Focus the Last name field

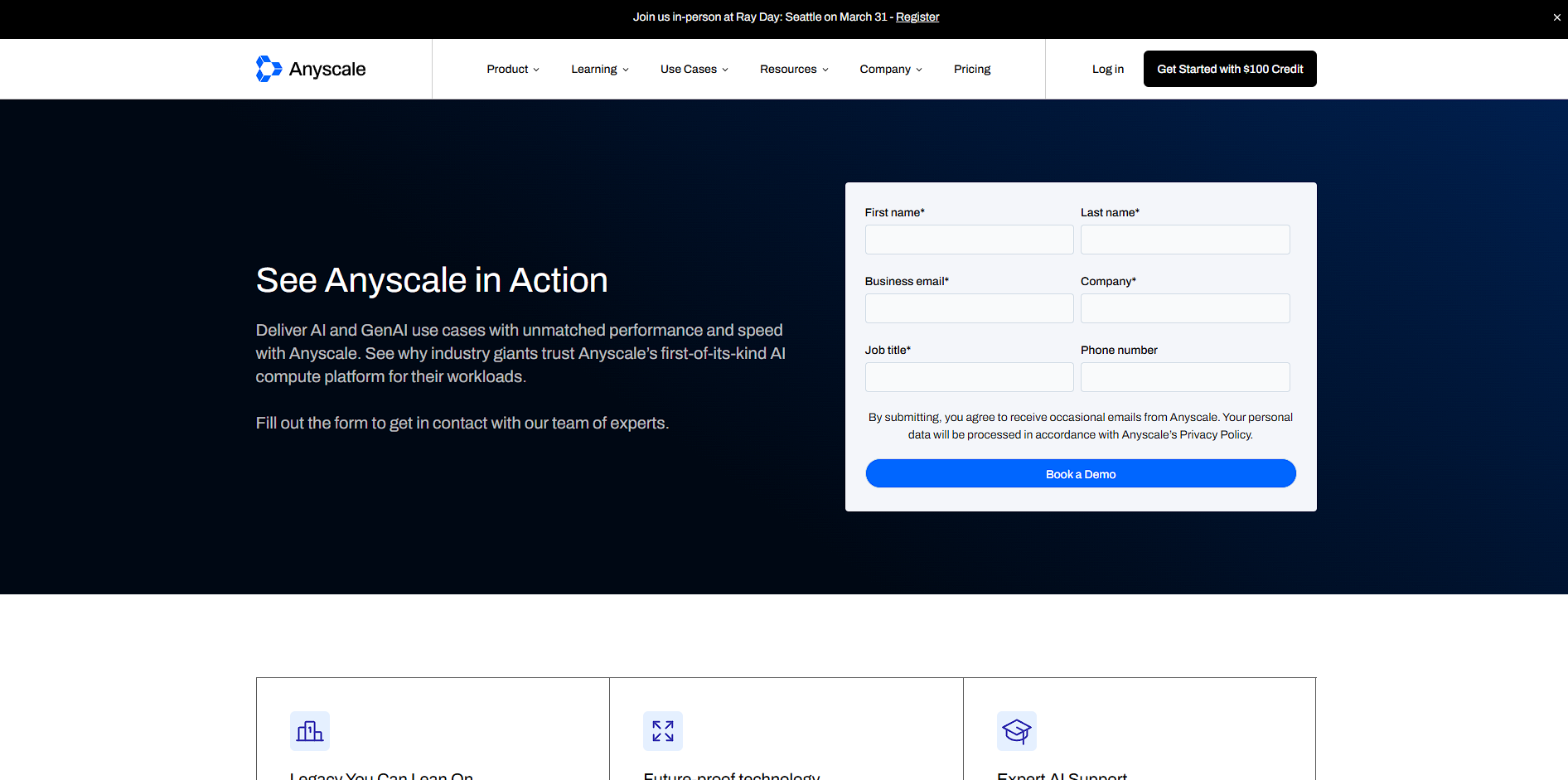pyautogui.click(x=1185, y=240)
